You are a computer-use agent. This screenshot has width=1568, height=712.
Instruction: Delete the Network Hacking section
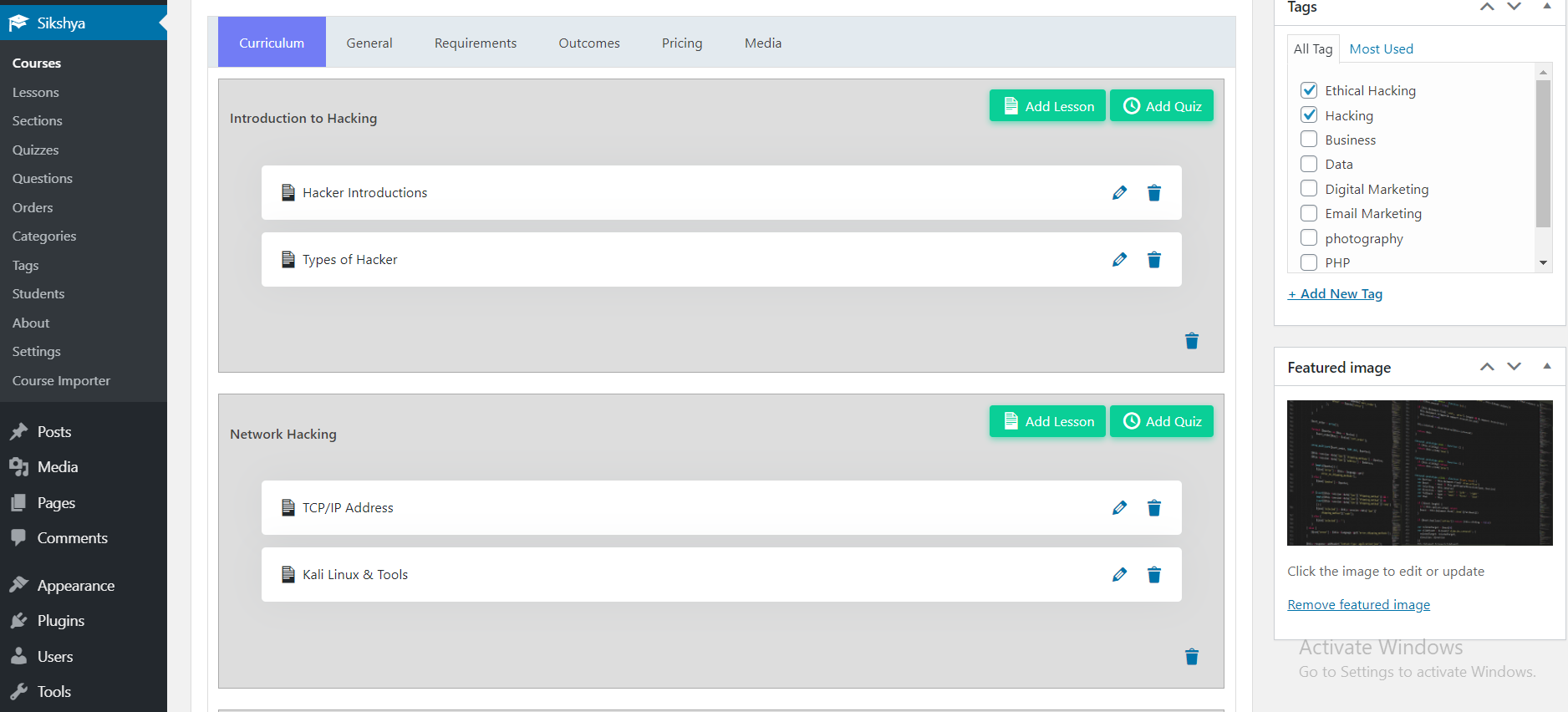pos(1192,657)
